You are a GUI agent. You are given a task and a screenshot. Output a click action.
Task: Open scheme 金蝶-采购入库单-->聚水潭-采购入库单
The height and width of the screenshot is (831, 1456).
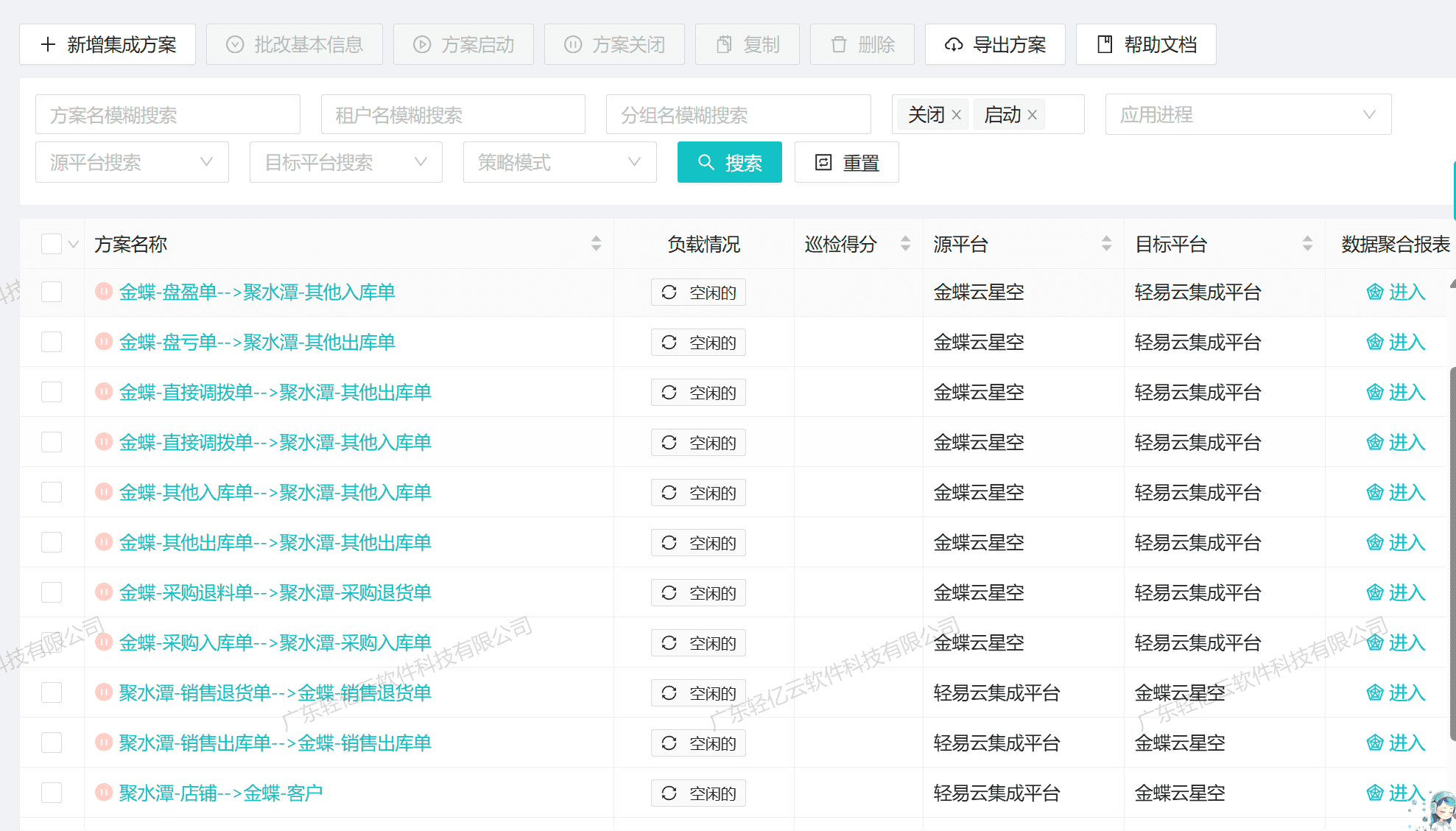click(275, 642)
